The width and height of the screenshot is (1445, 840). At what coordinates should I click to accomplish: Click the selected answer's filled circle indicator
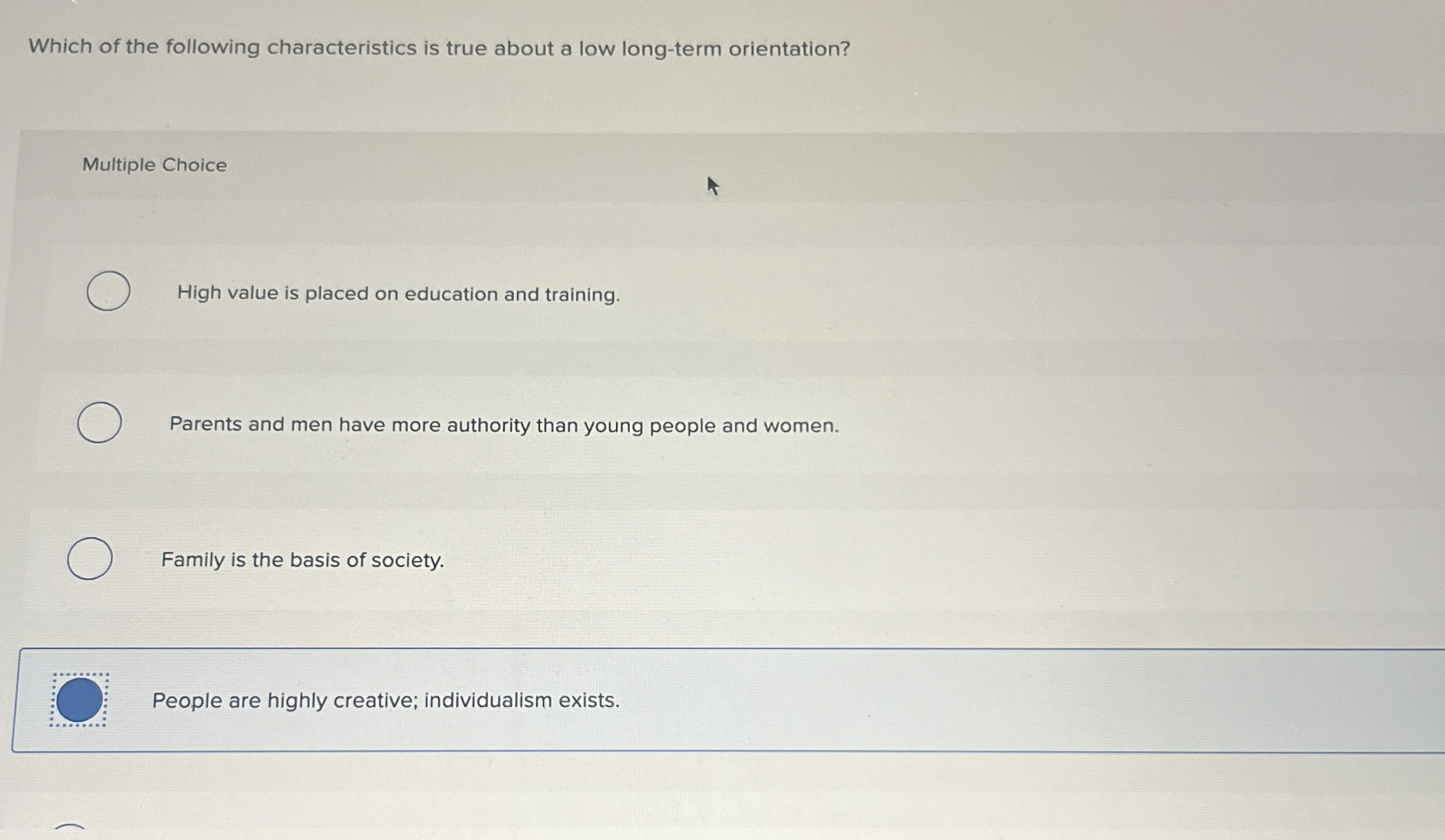[x=81, y=700]
